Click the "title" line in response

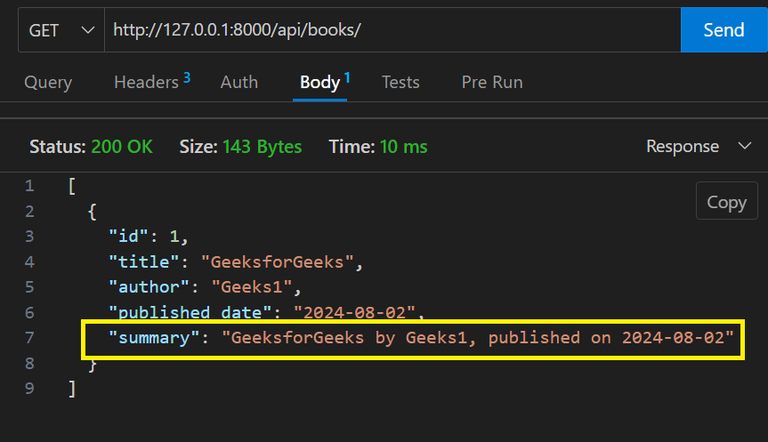pos(235,262)
